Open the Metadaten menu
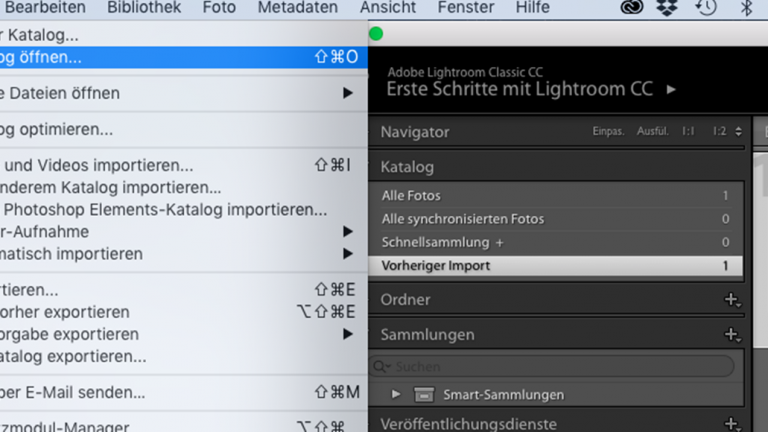 pyautogui.click(x=298, y=7)
